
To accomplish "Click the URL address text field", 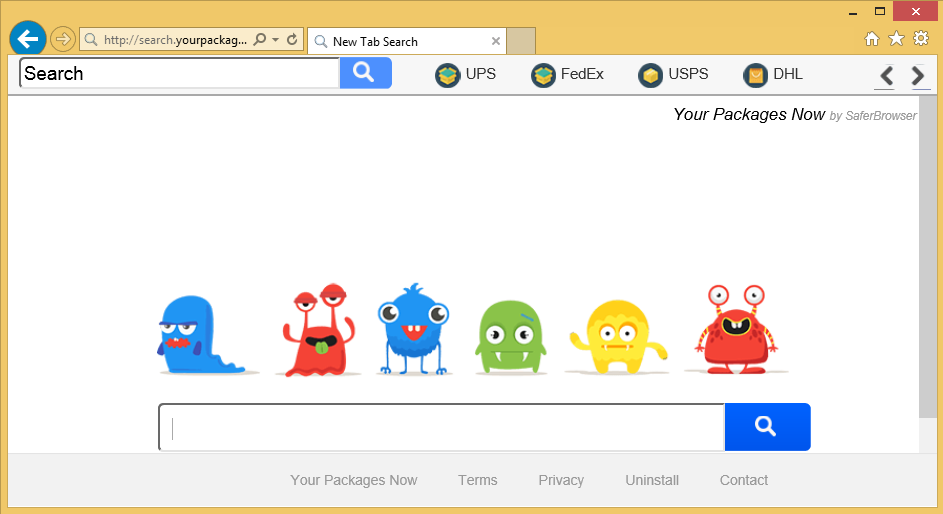I will [x=175, y=40].
